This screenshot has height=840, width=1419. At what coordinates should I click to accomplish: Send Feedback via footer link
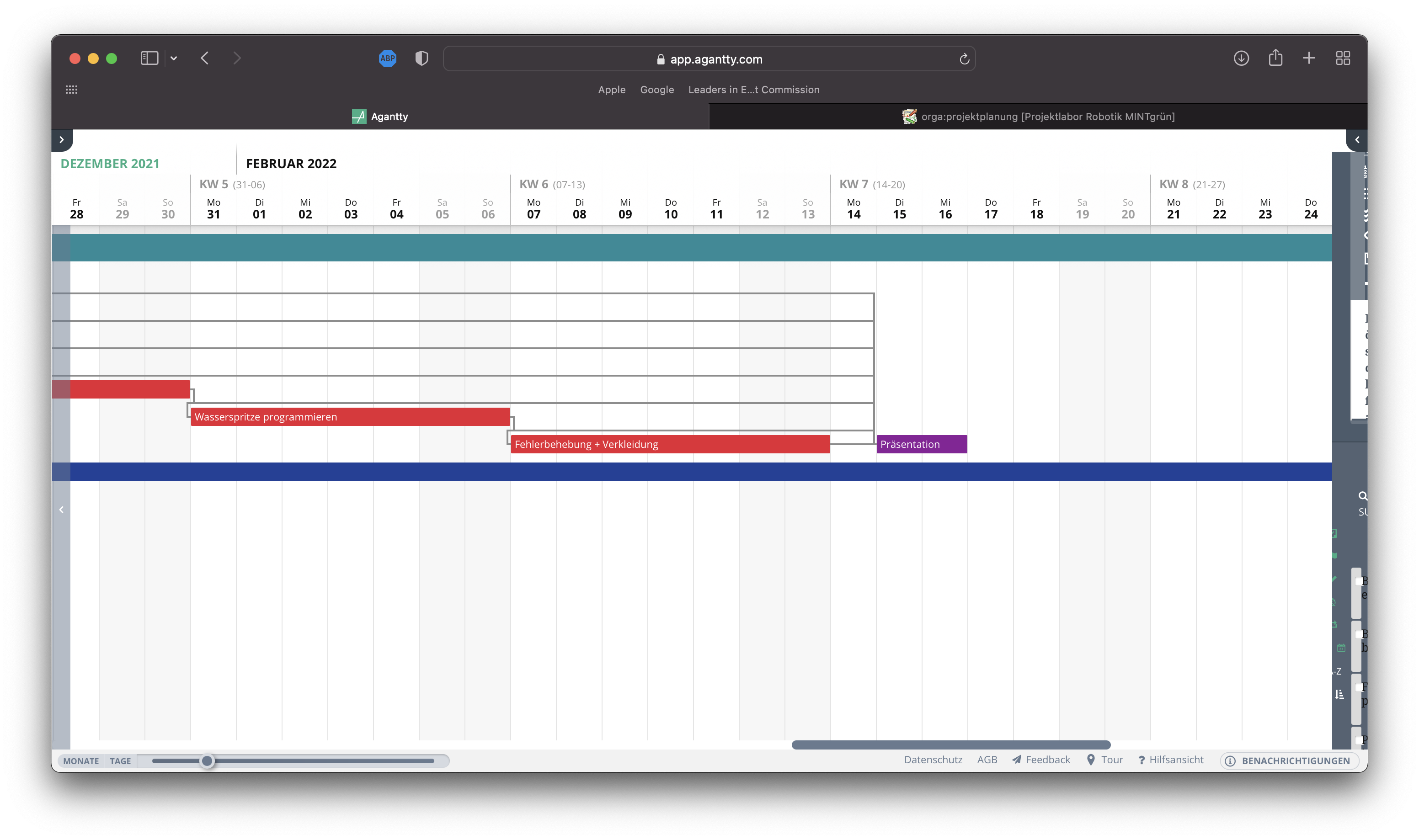(1041, 760)
